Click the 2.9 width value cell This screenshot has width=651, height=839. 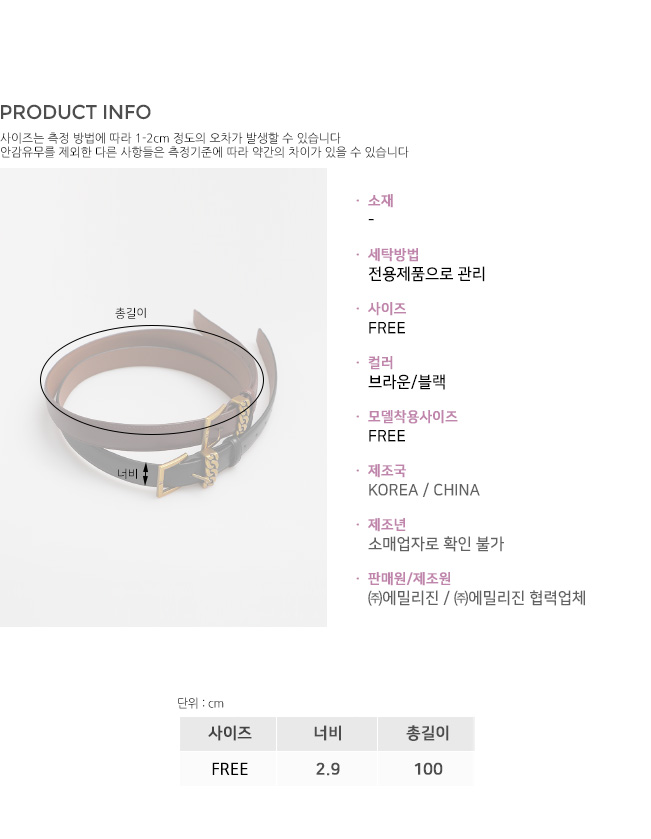(327, 769)
